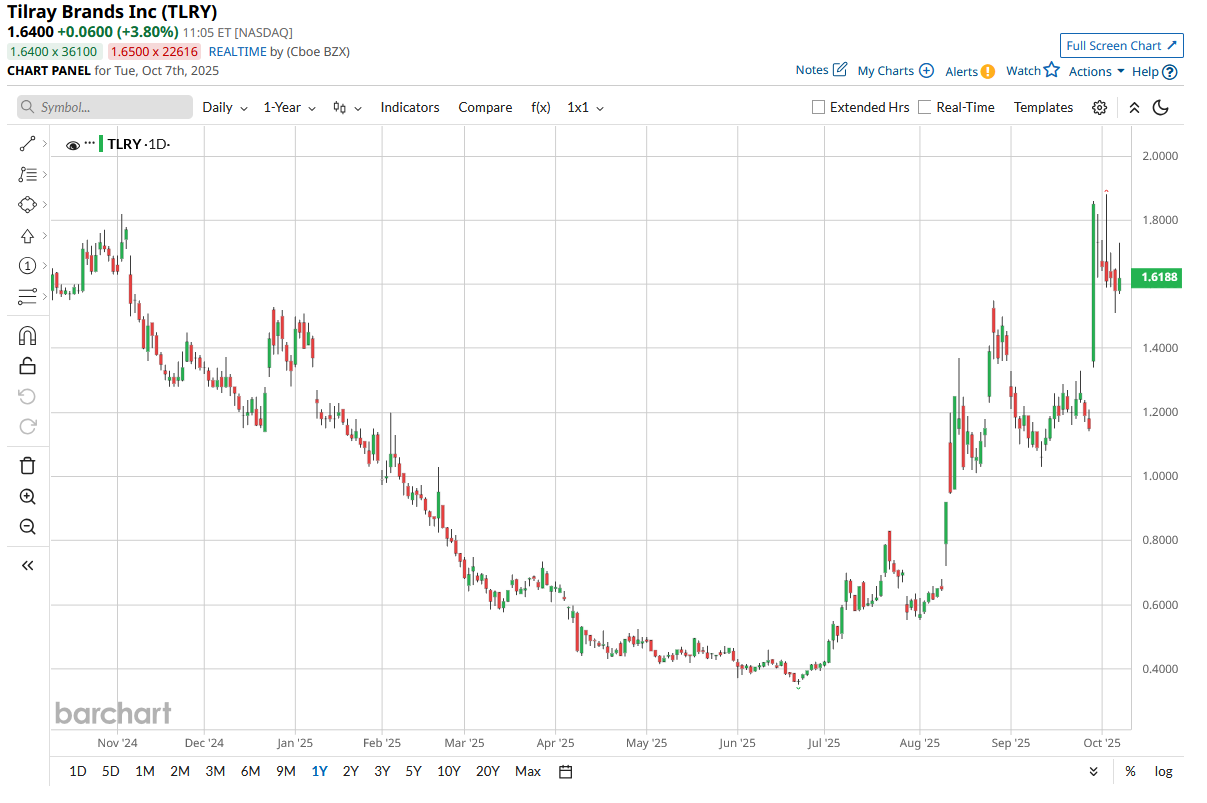Select the 5D time range

[111, 771]
